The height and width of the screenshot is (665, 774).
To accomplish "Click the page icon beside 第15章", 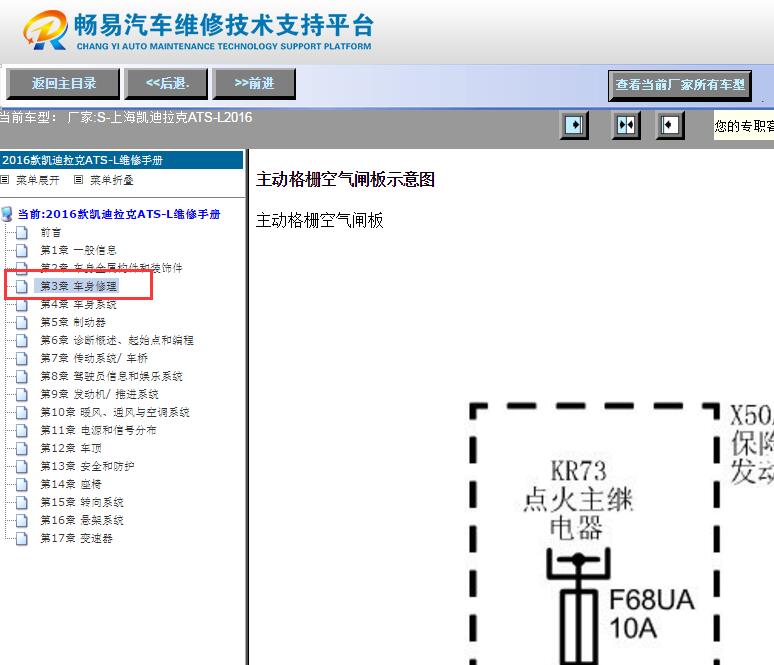I will (x=22, y=502).
